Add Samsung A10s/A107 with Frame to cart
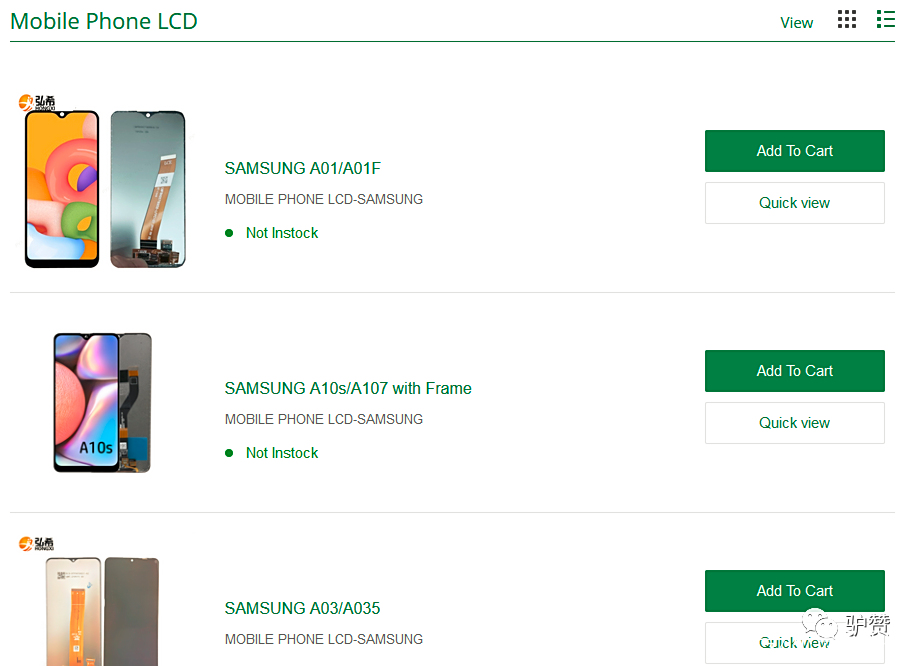The height and width of the screenshot is (666, 920). pos(794,371)
